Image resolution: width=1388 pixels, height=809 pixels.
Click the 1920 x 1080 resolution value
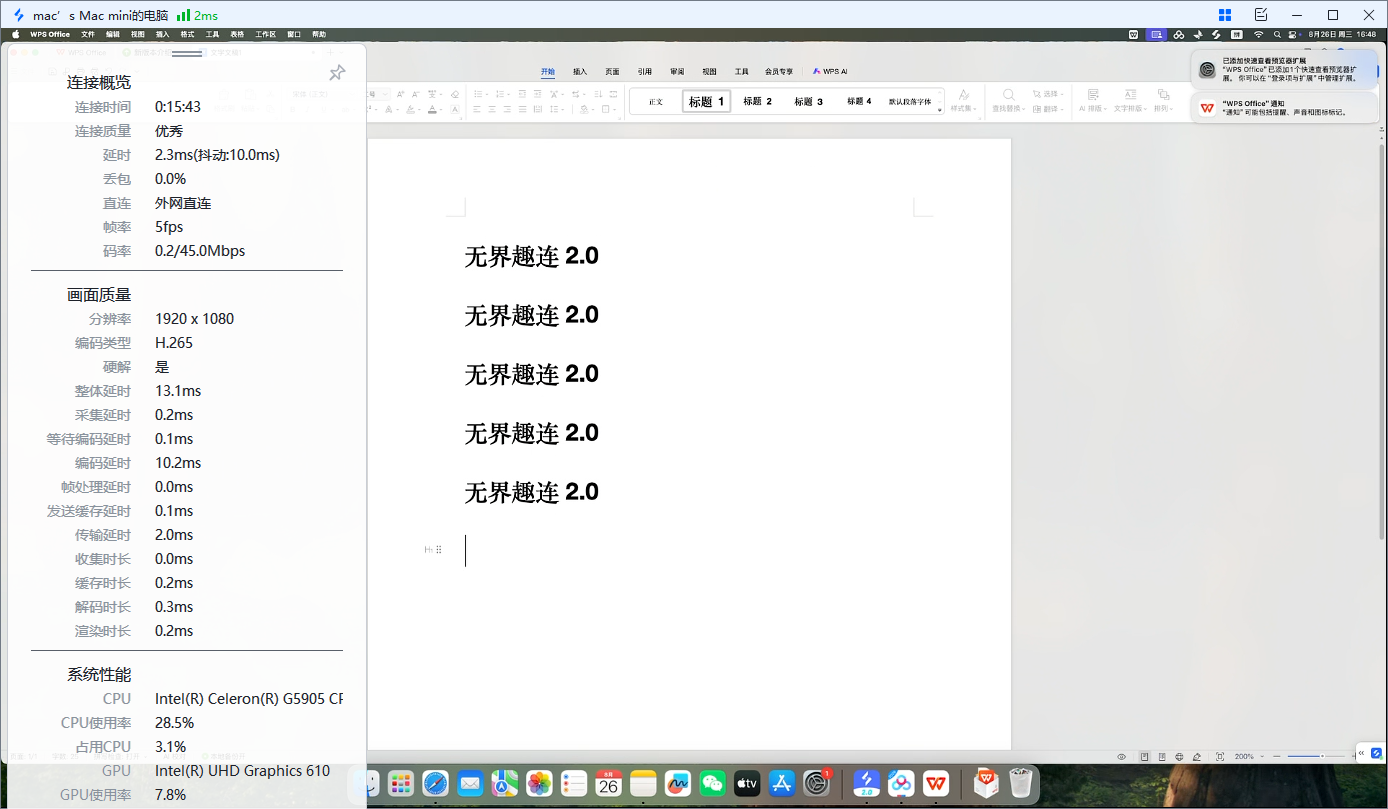click(x=195, y=319)
